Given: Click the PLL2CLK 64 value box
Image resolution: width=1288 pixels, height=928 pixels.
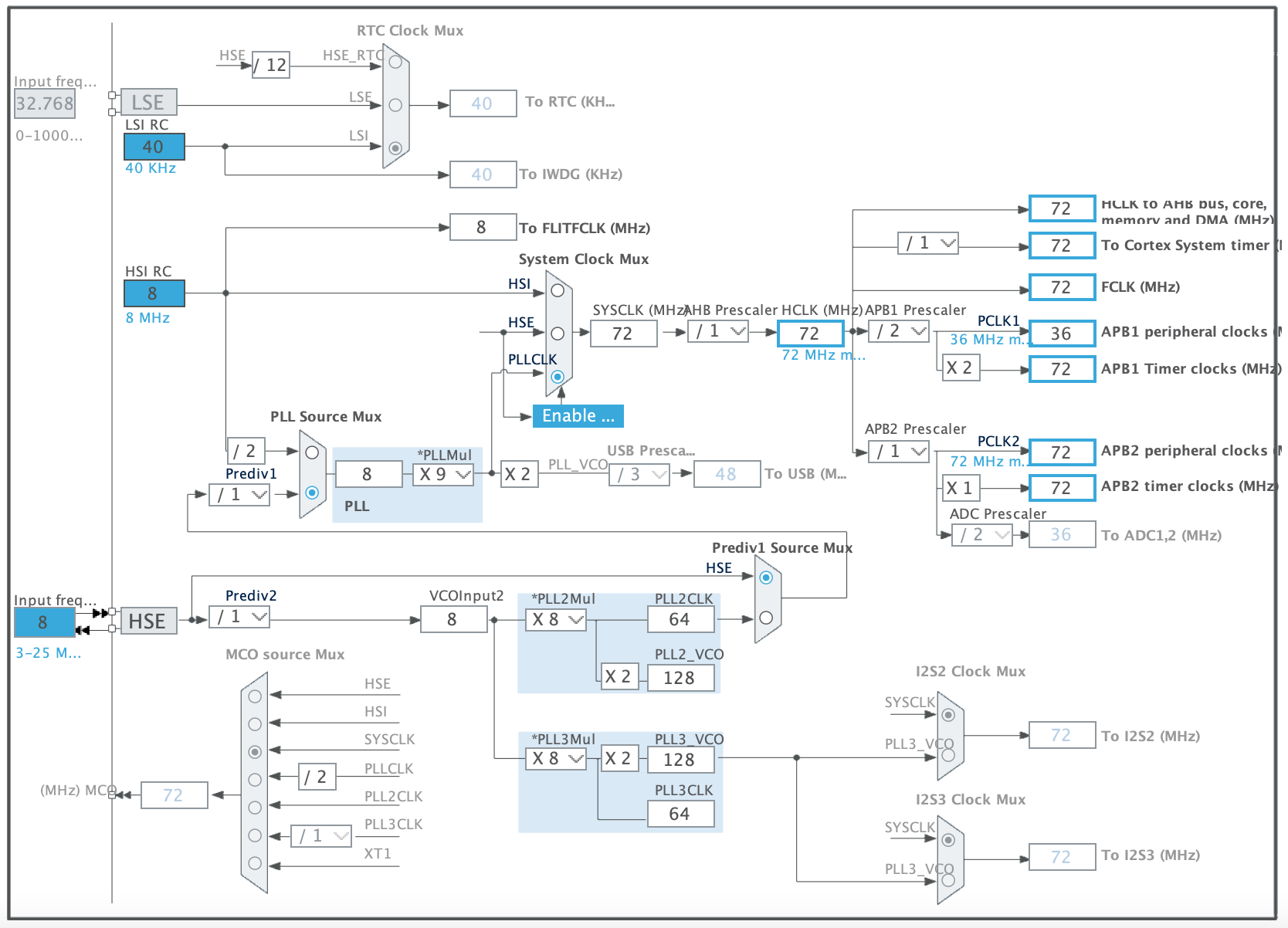Looking at the screenshot, I should point(681,619).
